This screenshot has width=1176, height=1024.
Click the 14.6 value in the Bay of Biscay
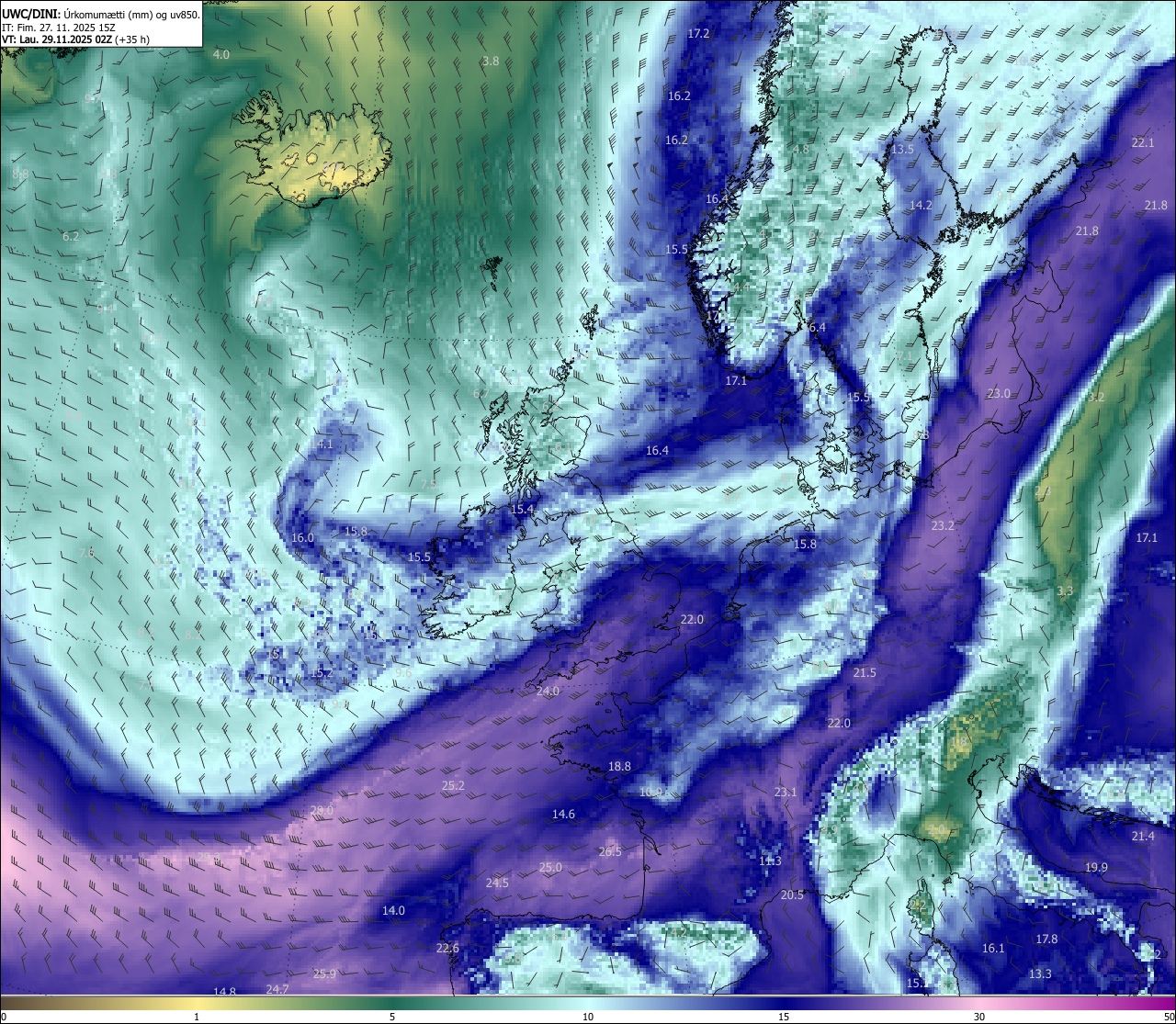point(563,815)
